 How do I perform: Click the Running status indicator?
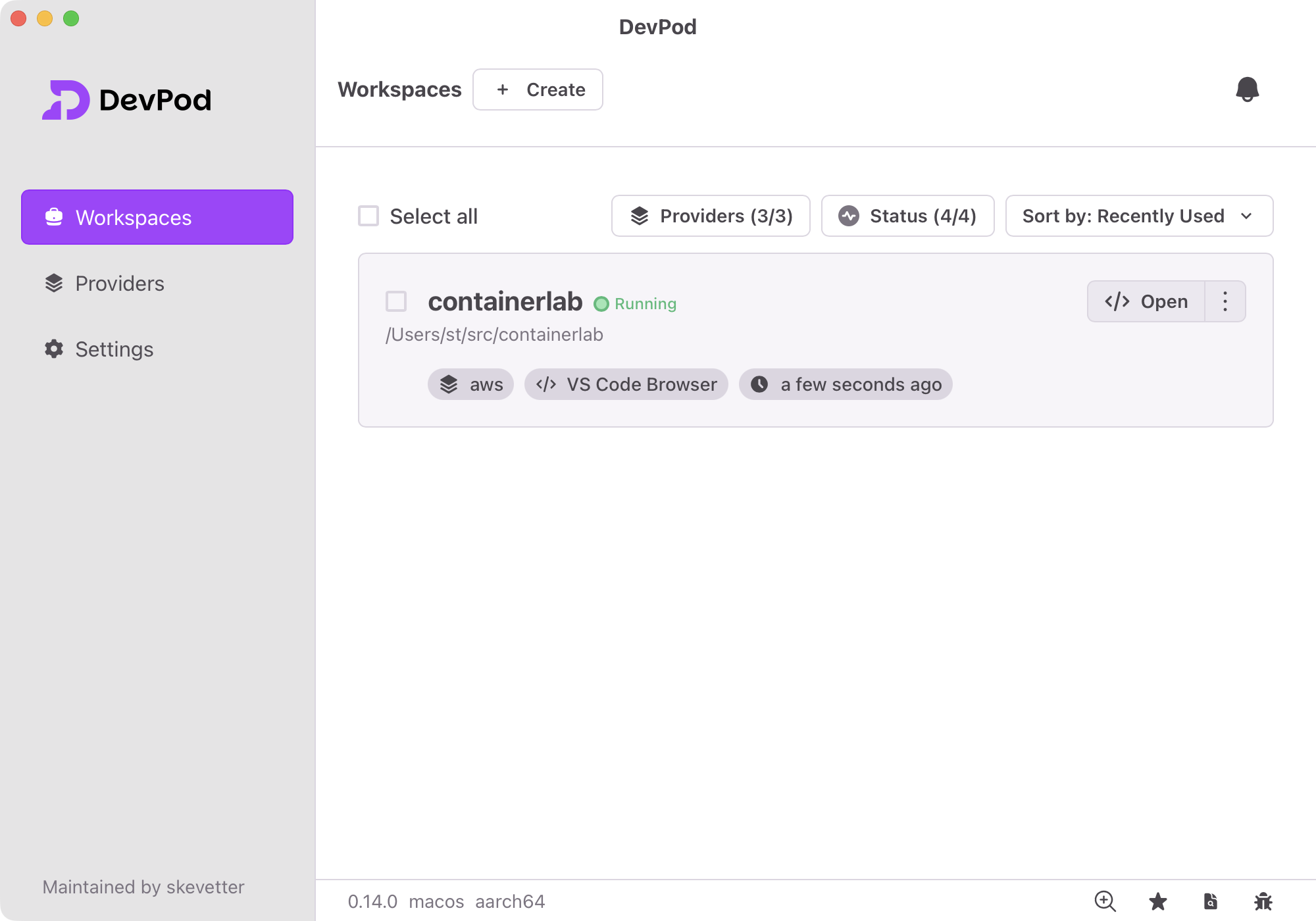pos(634,303)
